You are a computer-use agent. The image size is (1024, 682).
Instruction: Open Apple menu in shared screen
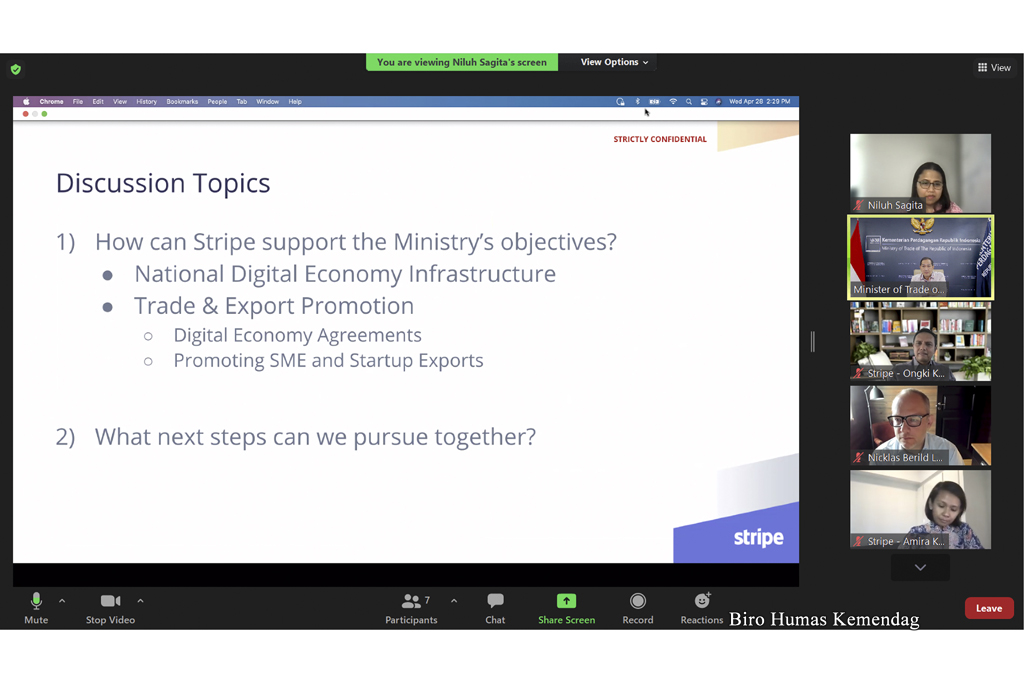tap(26, 102)
